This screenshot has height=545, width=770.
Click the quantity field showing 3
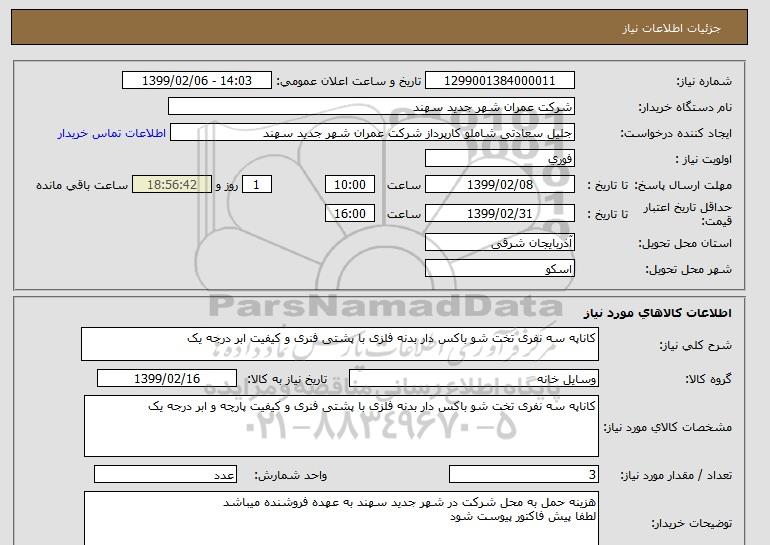pyautogui.click(x=524, y=475)
